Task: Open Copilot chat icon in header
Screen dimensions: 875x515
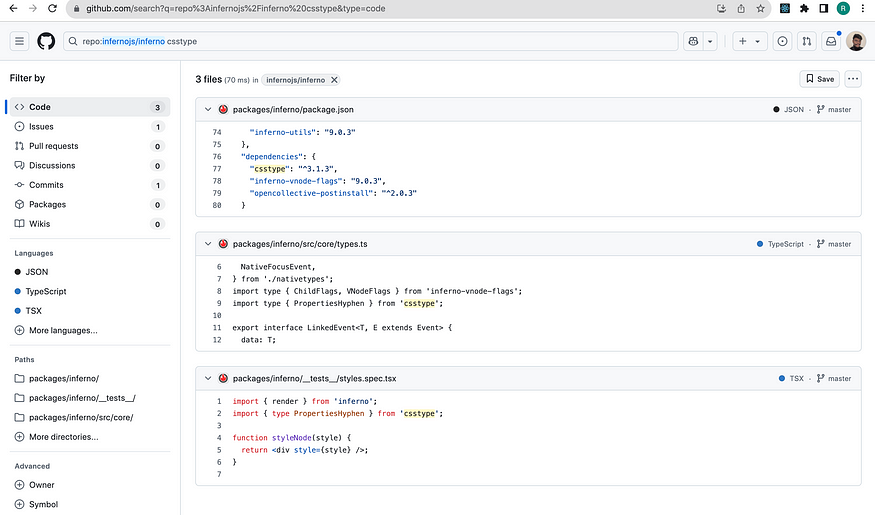Action: point(693,41)
